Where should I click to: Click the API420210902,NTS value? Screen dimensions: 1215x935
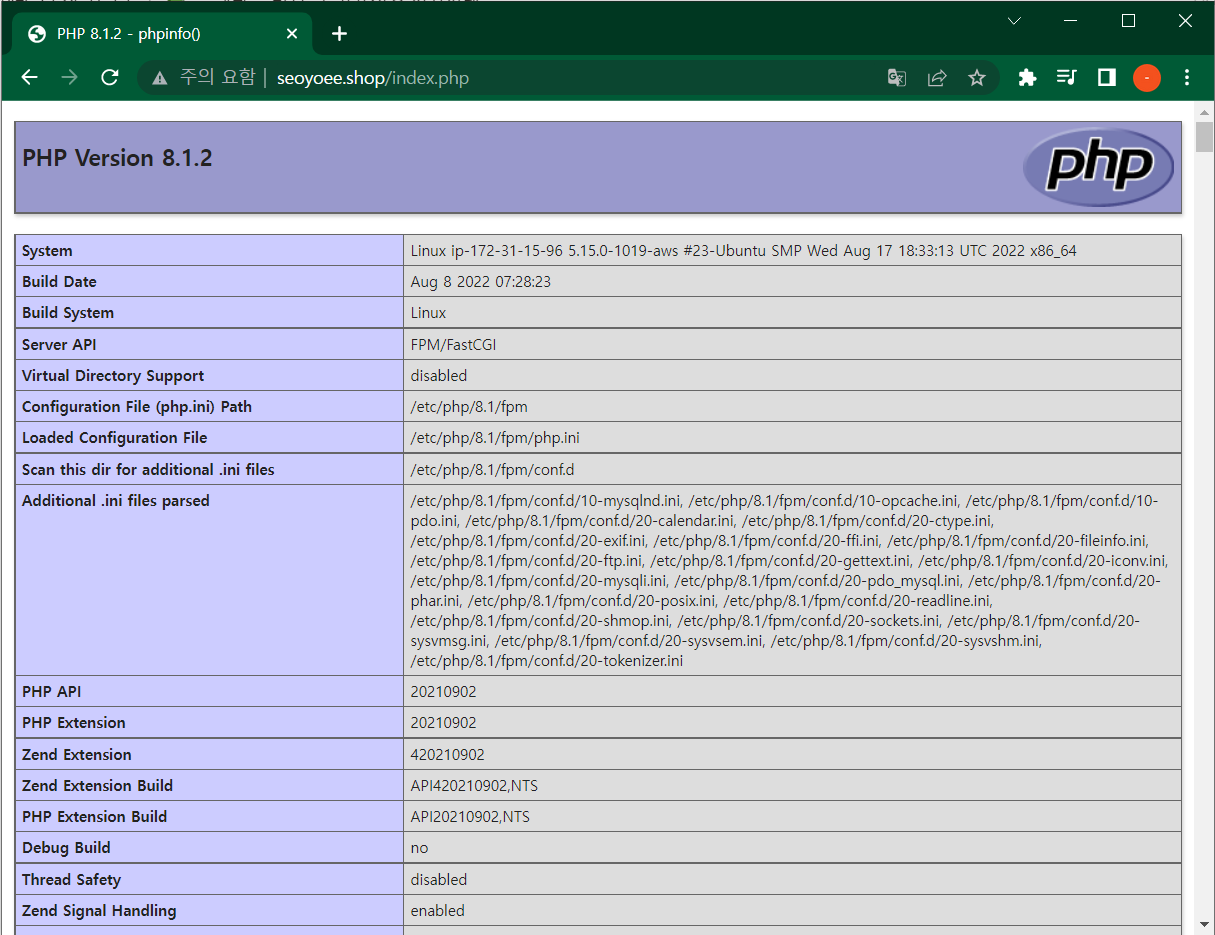[474, 786]
